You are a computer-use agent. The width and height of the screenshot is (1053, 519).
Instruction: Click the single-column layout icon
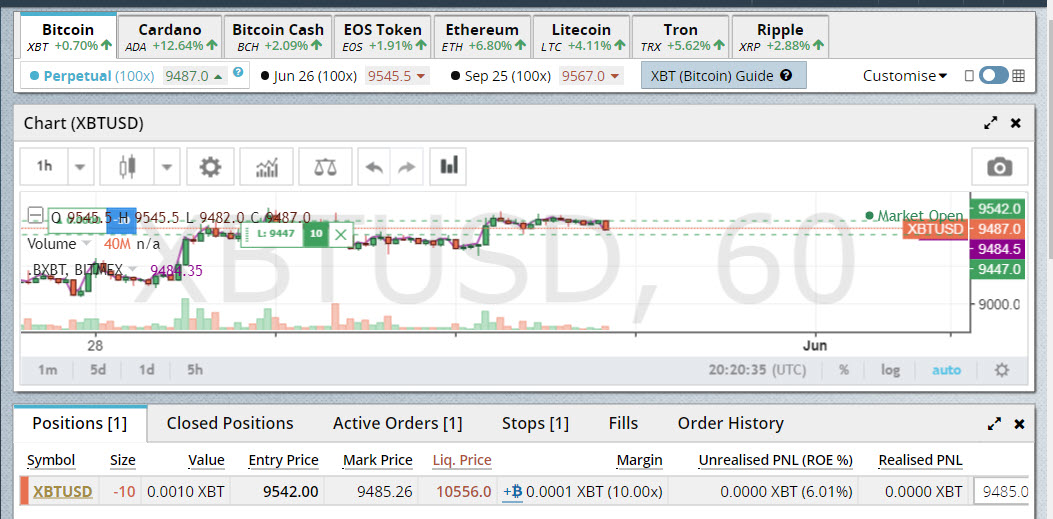pos(968,76)
